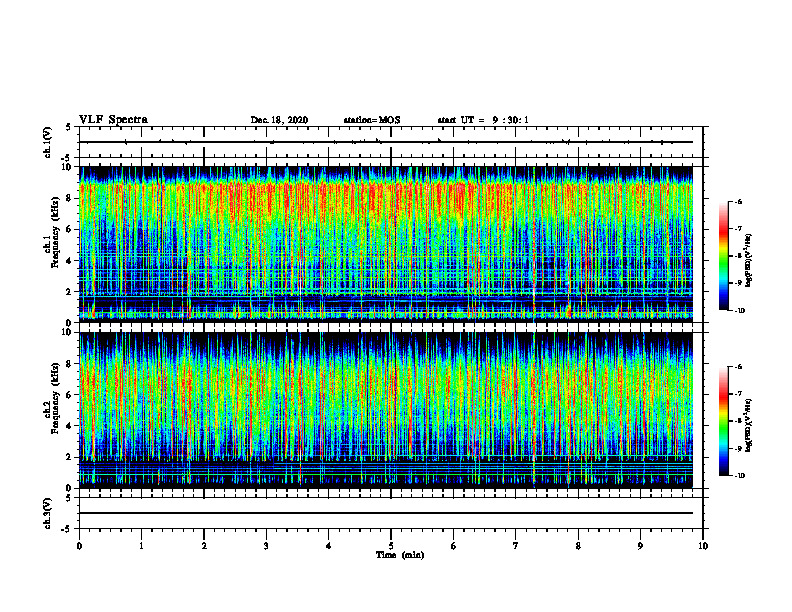Click time axis tick label "4"
Image resolution: width=792 pixels, height=612 pixels.
pos(329,546)
